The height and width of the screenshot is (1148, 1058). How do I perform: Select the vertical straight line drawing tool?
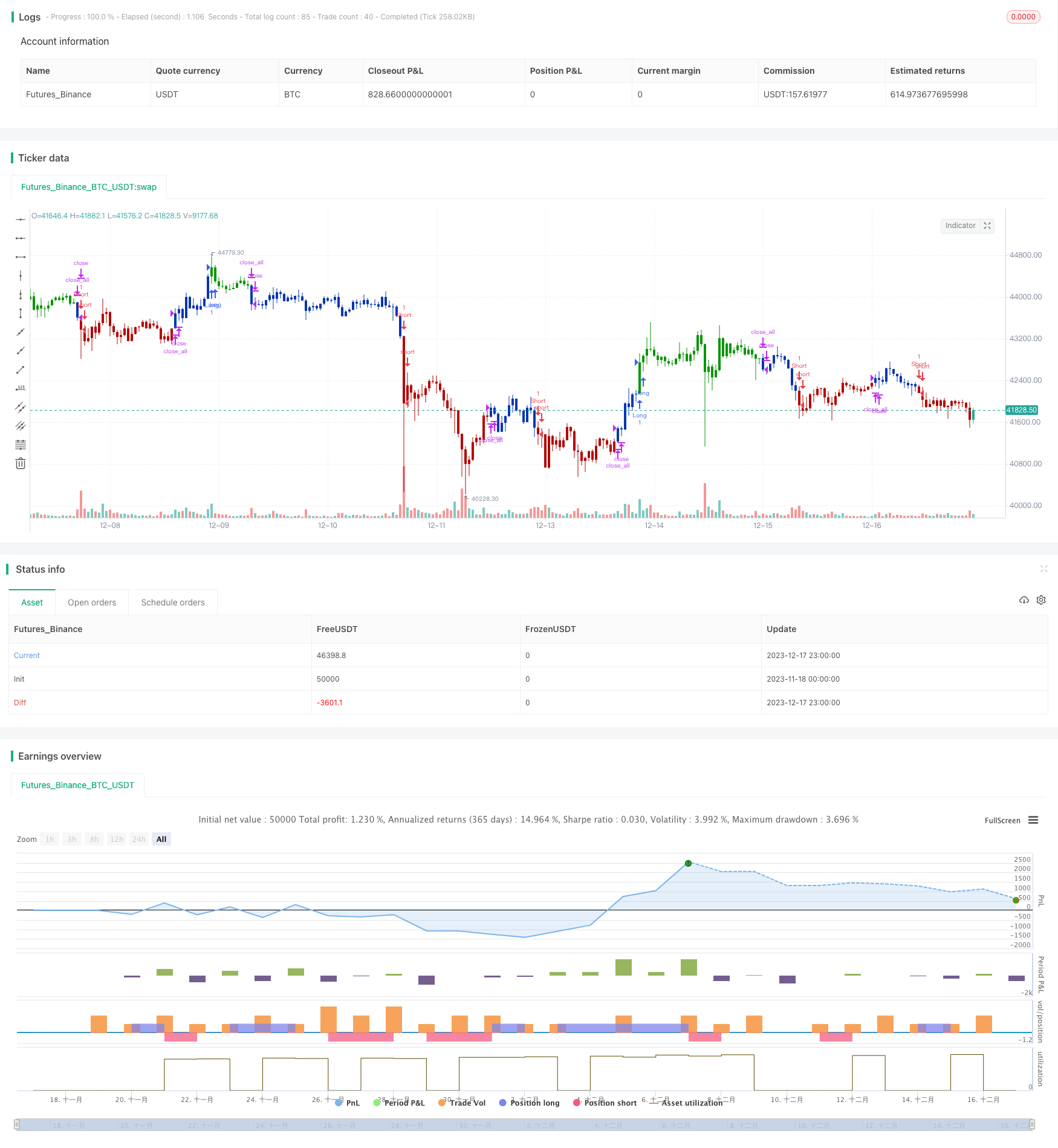[21, 276]
